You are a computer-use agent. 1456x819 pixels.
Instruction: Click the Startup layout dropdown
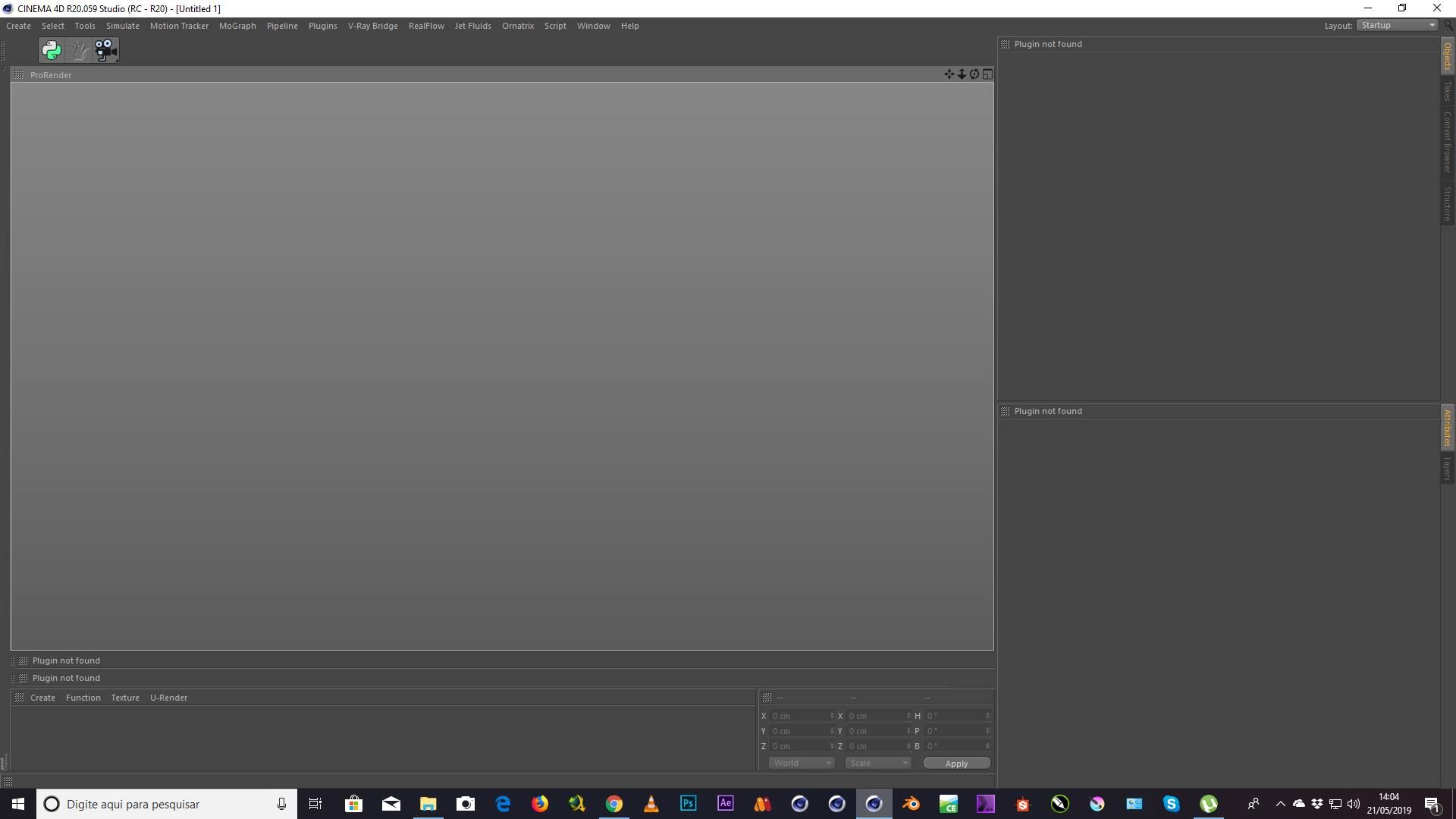point(1396,25)
